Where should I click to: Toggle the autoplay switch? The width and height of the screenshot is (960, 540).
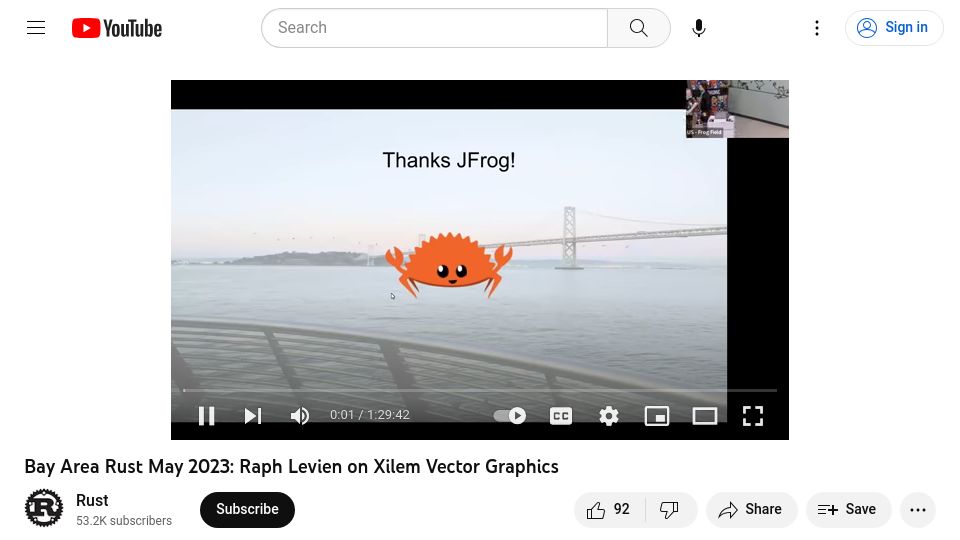[509, 416]
